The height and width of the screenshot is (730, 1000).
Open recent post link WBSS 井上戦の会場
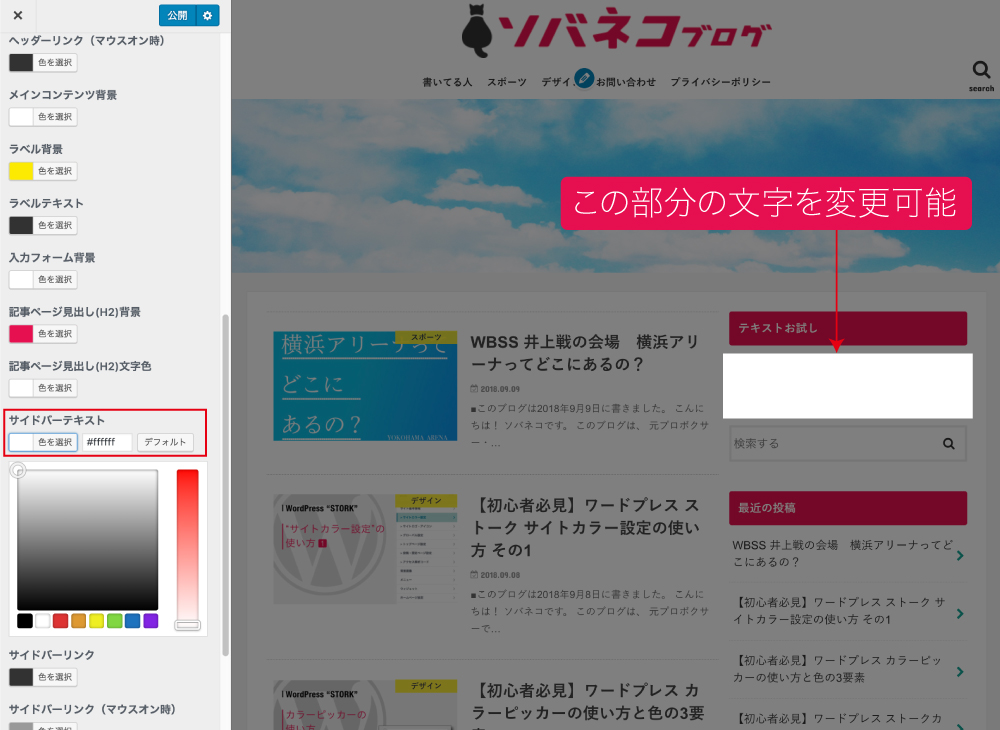click(842, 553)
